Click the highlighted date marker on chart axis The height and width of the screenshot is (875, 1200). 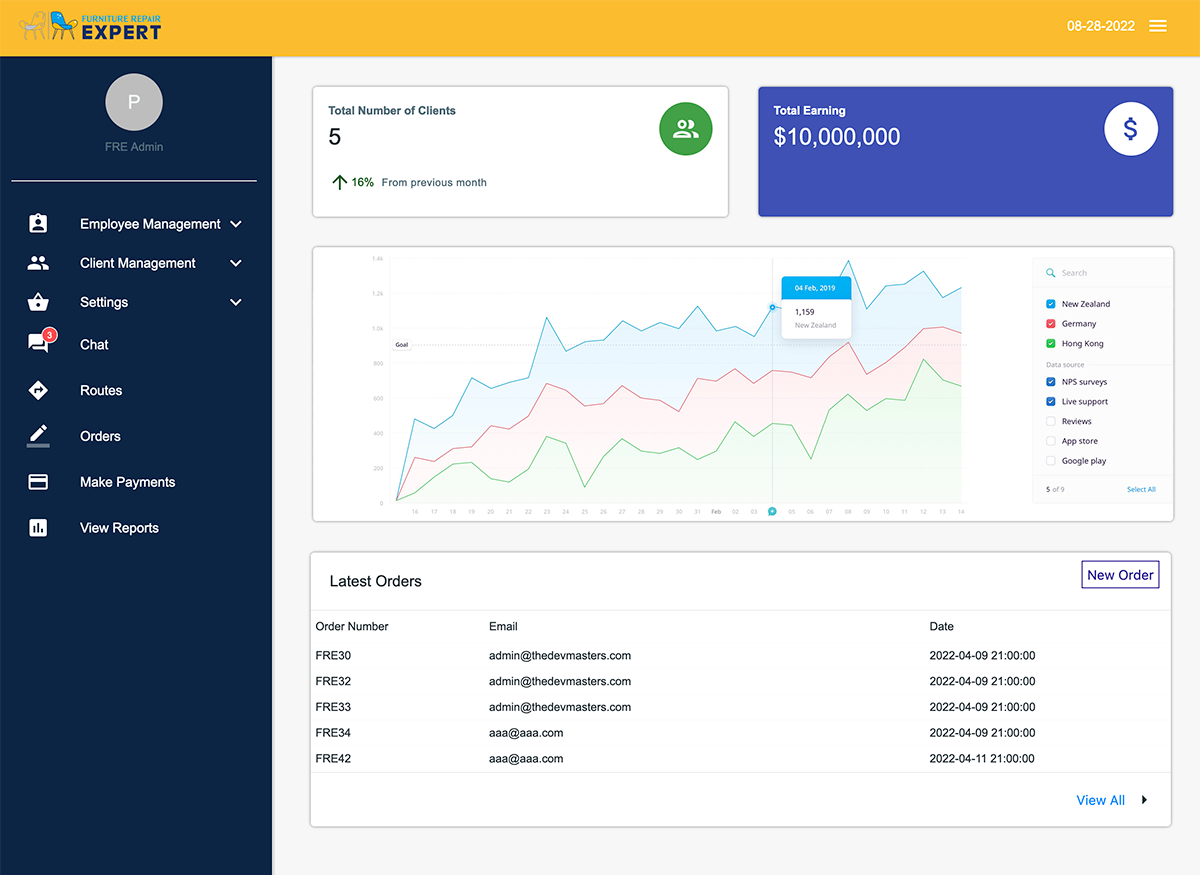(x=772, y=511)
